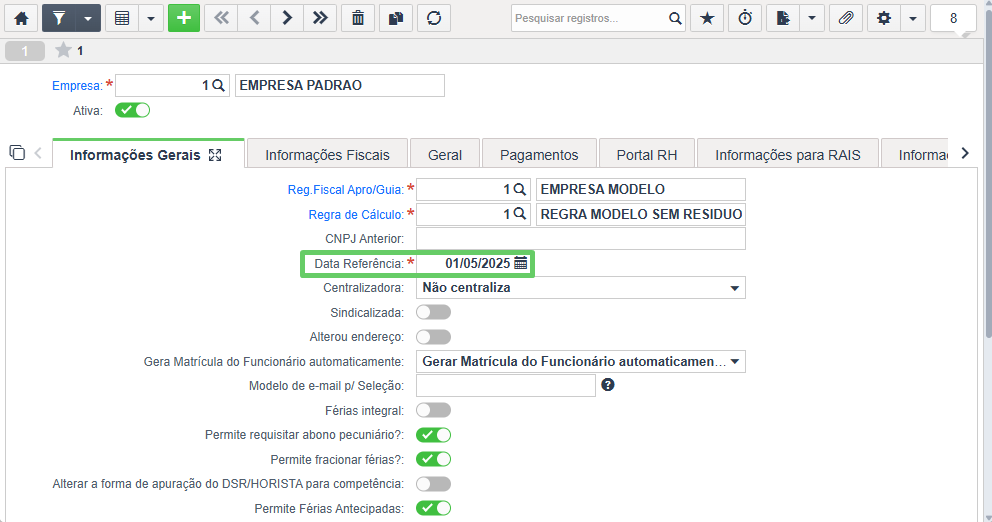The width and height of the screenshot is (992, 522).
Task: Toggle the Férias integral switch
Action: 433,410
